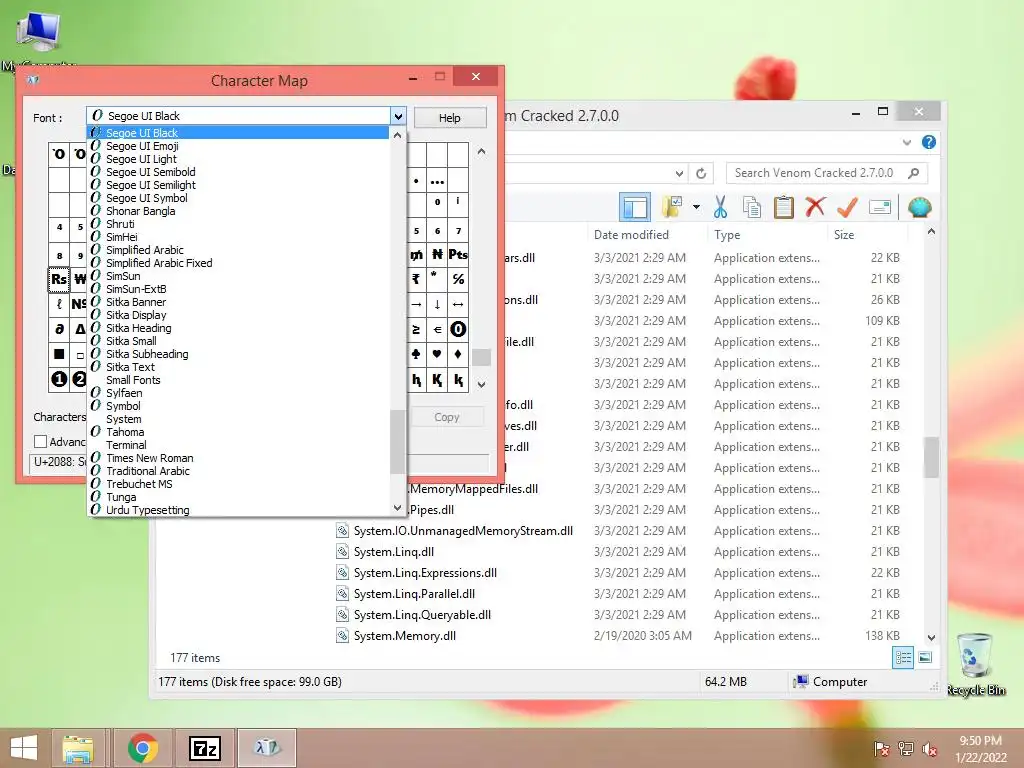Select Small Fonts entry
1024x768 pixels.
[133, 380]
